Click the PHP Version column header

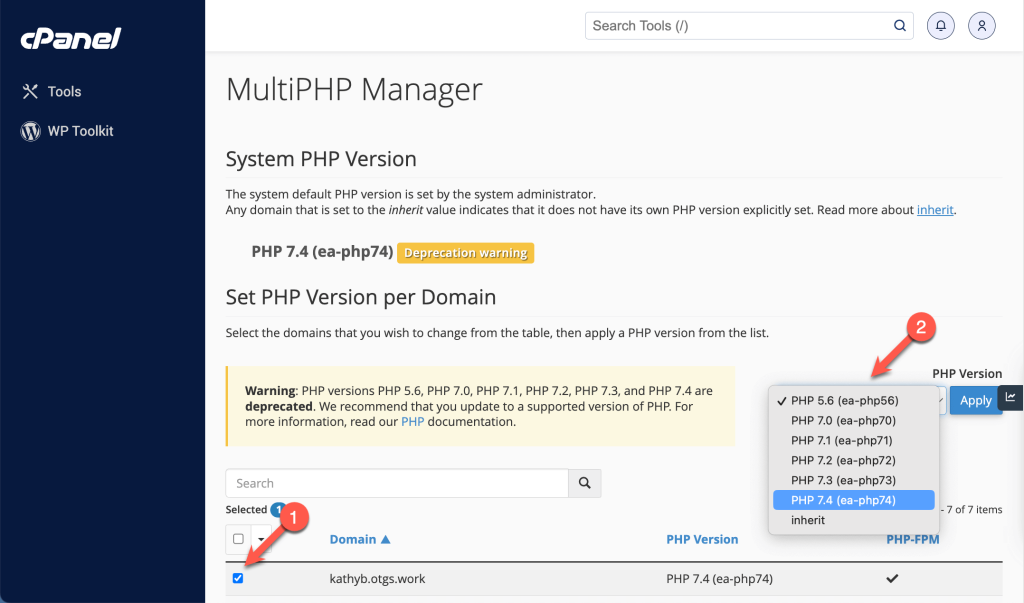click(x=702, y=539)
